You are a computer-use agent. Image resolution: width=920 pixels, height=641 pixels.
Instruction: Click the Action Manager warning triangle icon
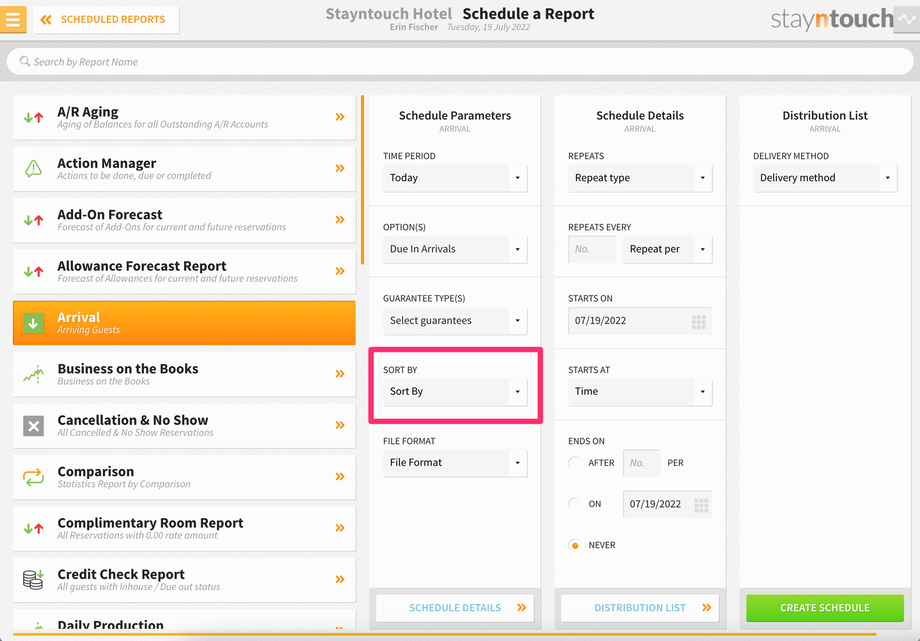(33, 168)
